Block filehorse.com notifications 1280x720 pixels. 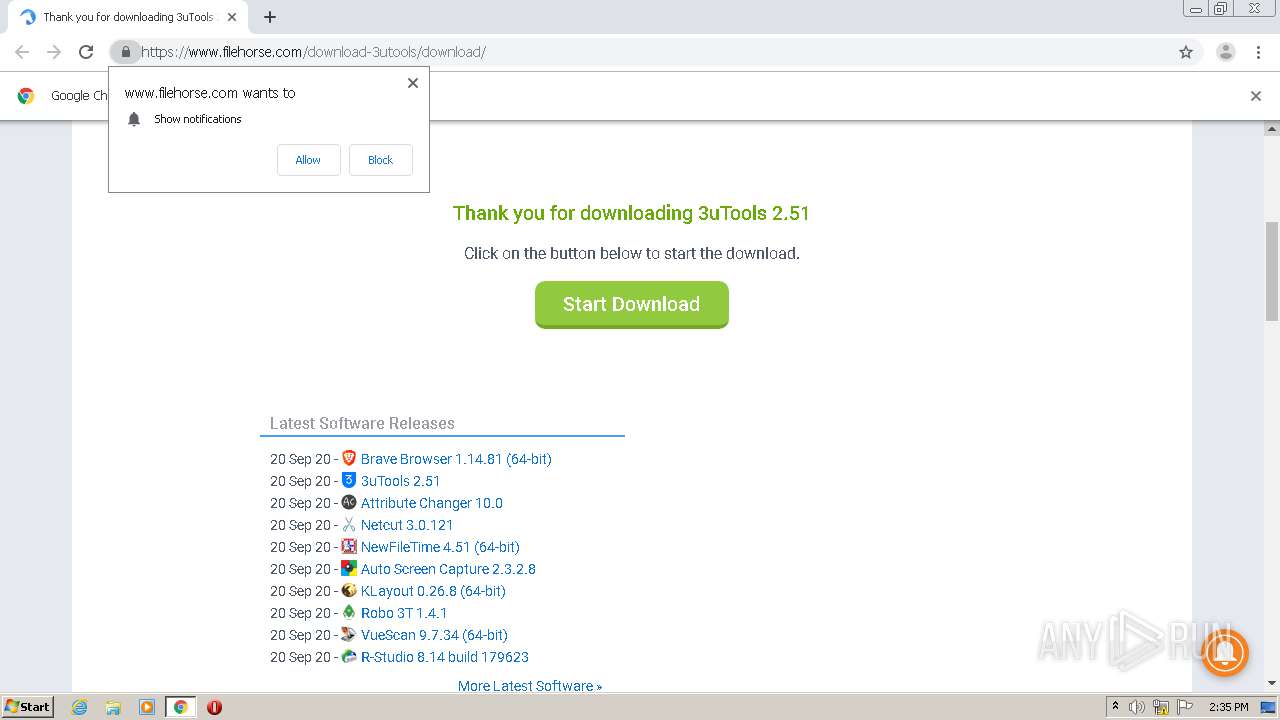(x=380, y=160)
